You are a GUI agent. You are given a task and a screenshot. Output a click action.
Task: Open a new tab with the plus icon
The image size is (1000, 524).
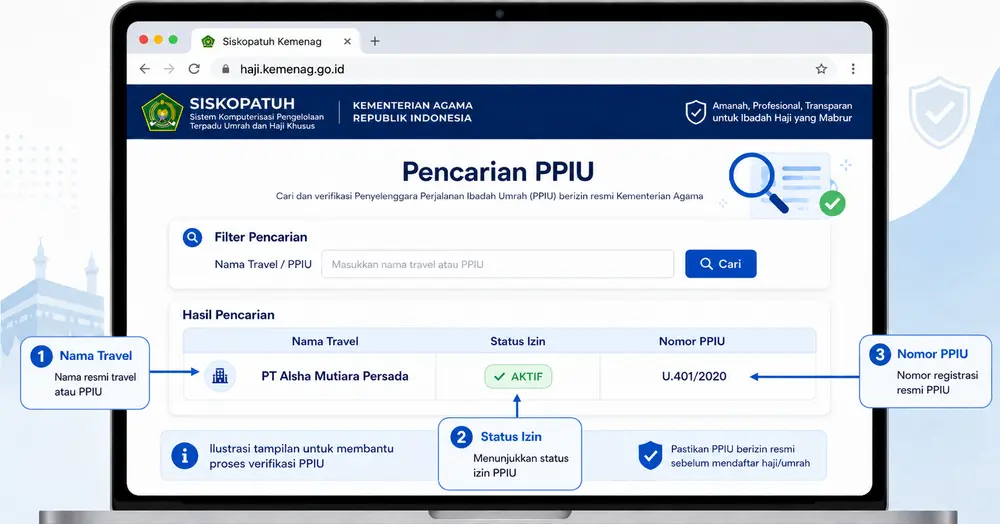[x=375, y=41]
